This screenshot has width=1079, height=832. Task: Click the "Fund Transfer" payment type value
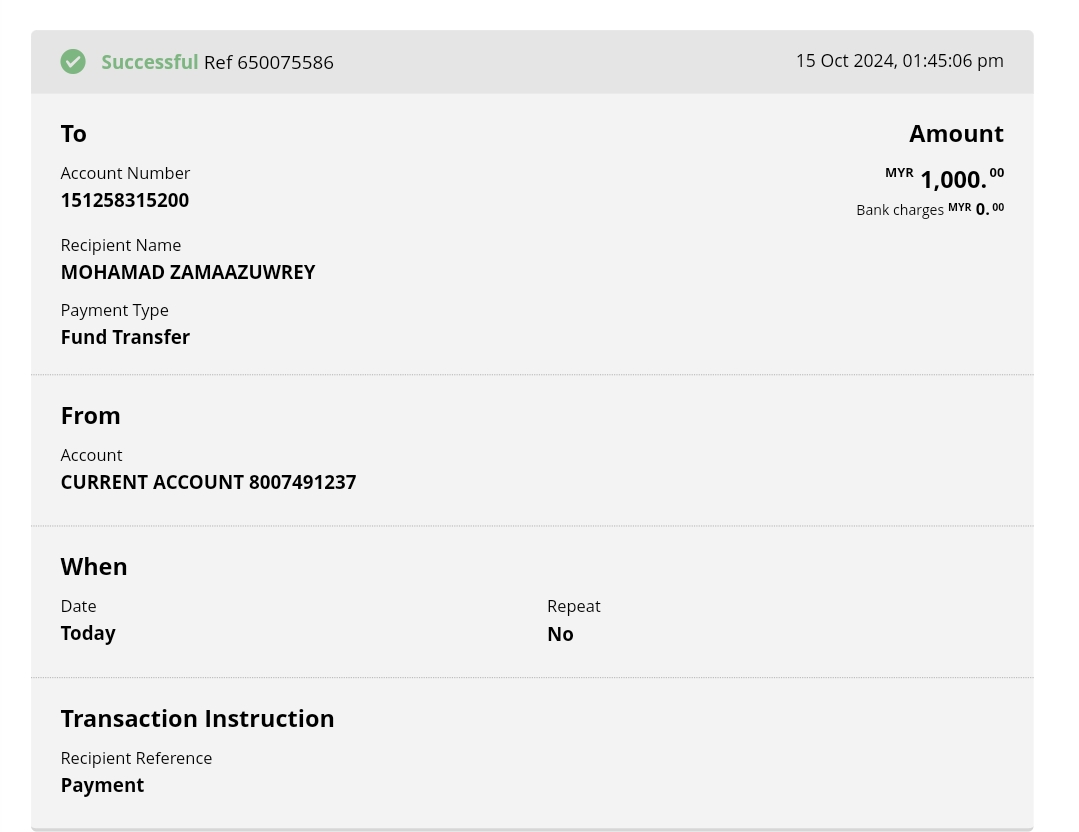[x=125, y=337]
